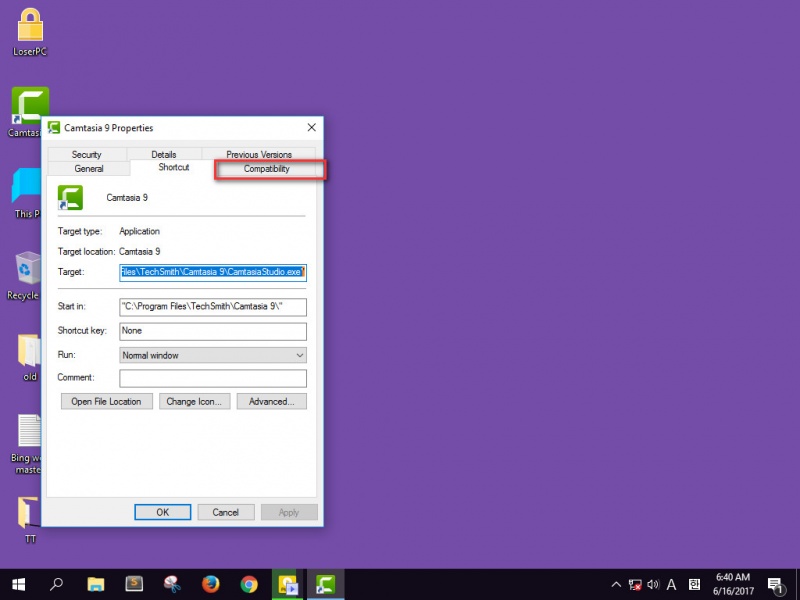
Task: Select the Recycle Bin desktop icon
Action: [24, 276]
